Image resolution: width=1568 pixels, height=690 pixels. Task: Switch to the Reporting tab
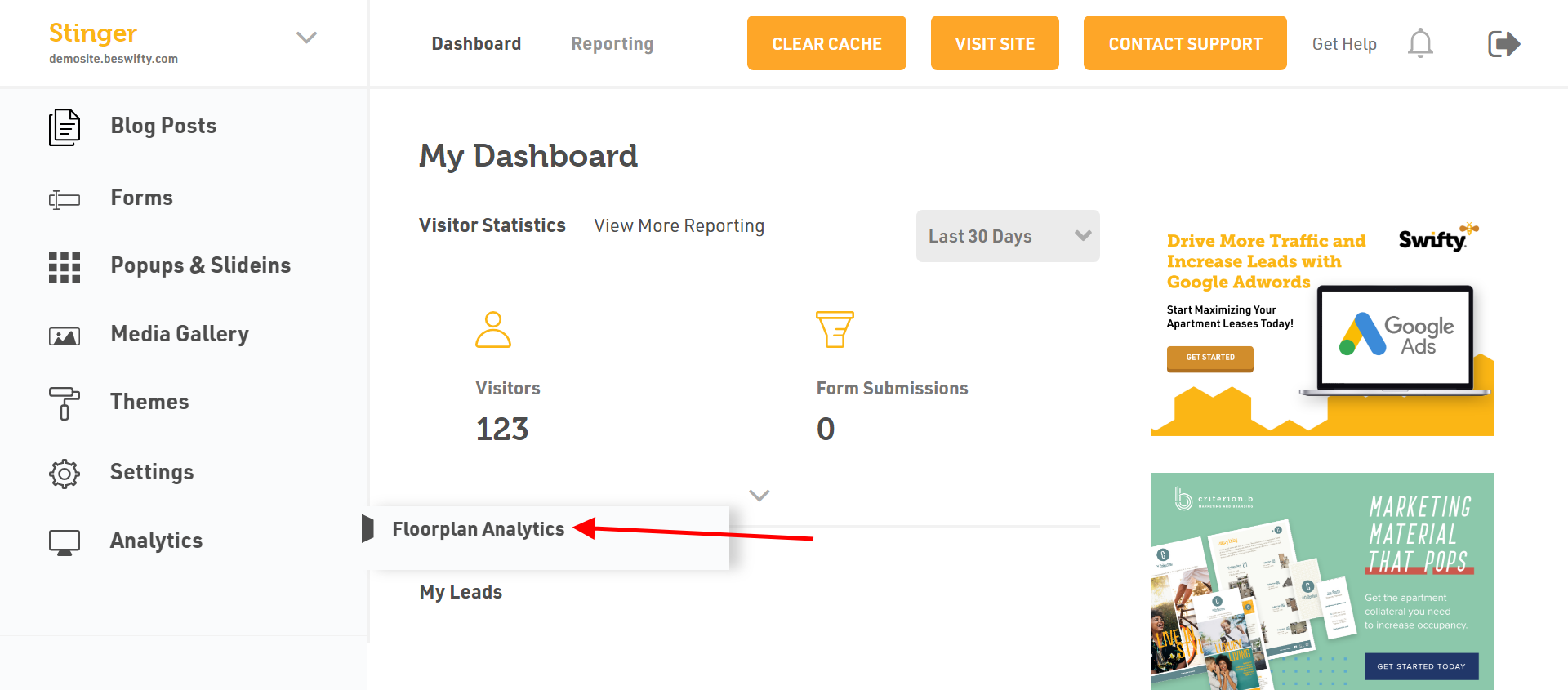[612, 43]
